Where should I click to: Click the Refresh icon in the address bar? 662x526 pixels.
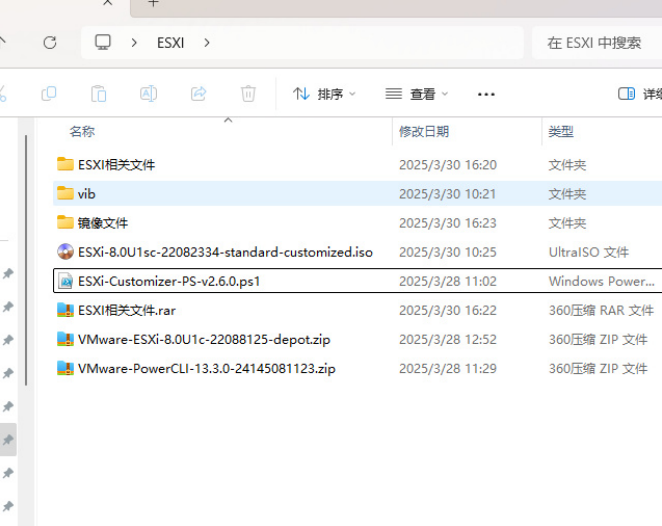tap(49, 43)
